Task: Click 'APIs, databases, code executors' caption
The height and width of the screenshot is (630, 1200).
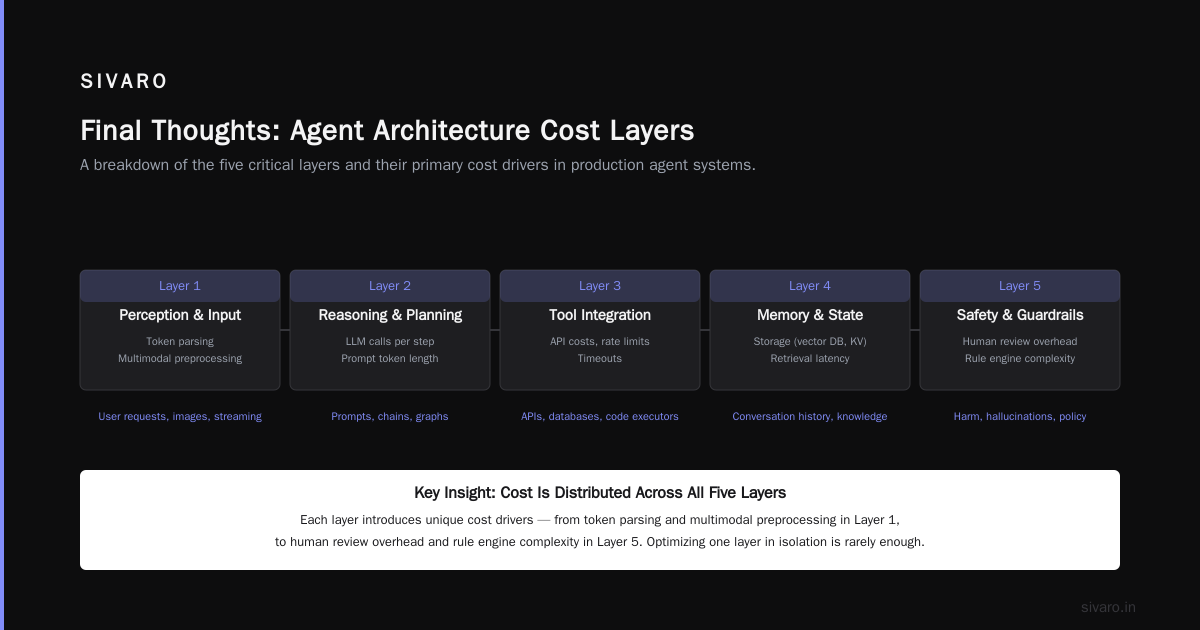Action: pyautogui.click(x=600, y=416)
